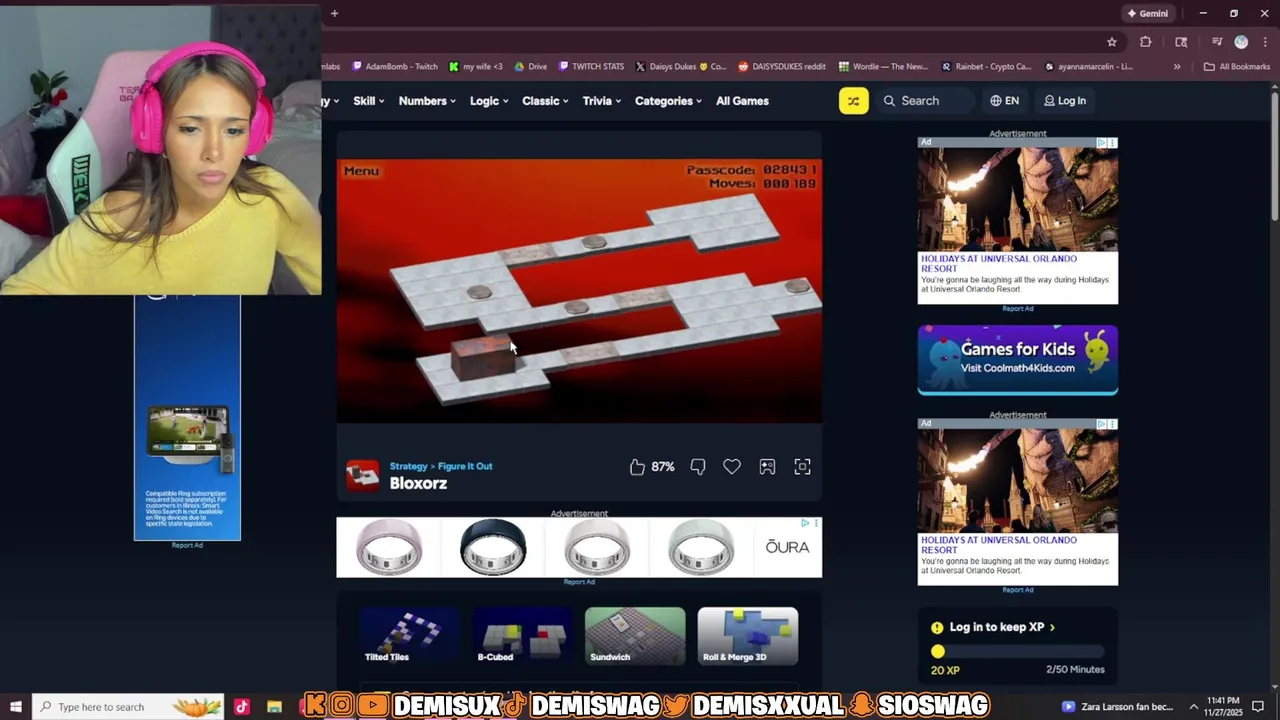Image resolution: width=1280 pixels, height=720 pixels.
Task: Open the Games for Kids Coolmath4Kids banner
Action: pos(1018,359)
